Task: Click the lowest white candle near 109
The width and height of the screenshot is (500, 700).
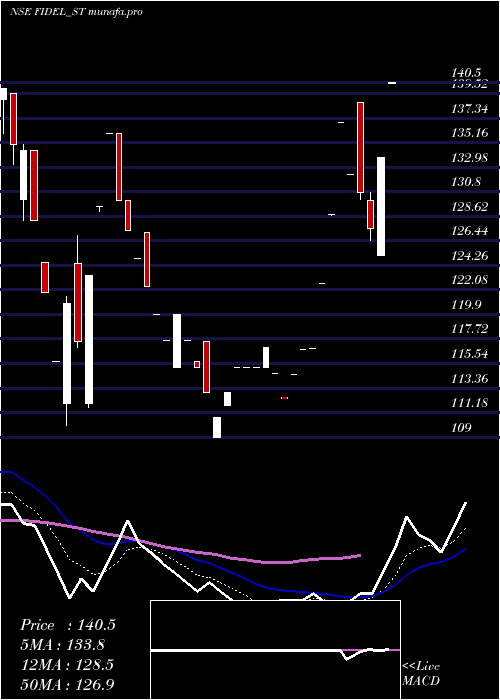Action: coord(217,427)
